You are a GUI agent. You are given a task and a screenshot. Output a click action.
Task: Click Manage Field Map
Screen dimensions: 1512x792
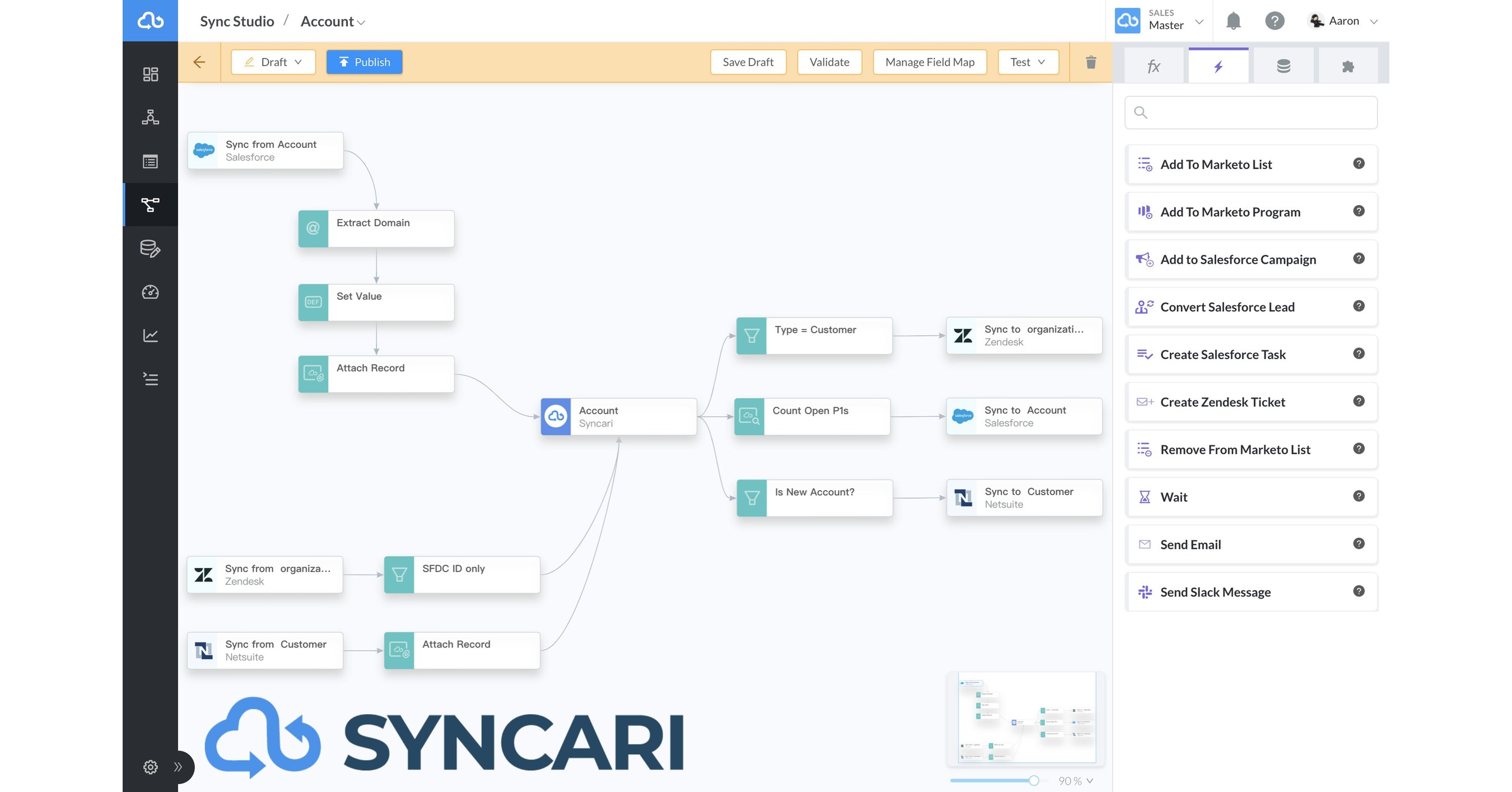[x=929, y=62]
